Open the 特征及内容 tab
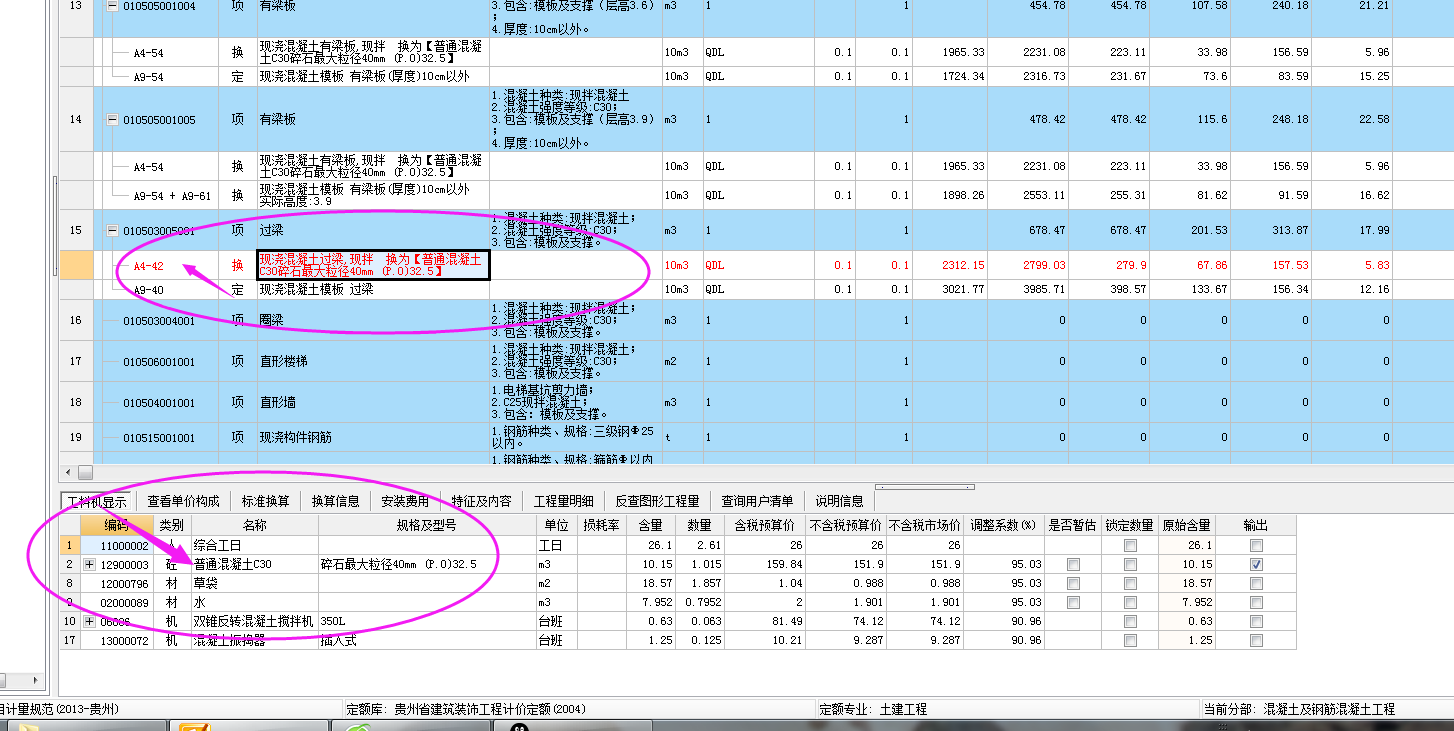The width and height of the screenshot is (1454, 731). (481, 501)
